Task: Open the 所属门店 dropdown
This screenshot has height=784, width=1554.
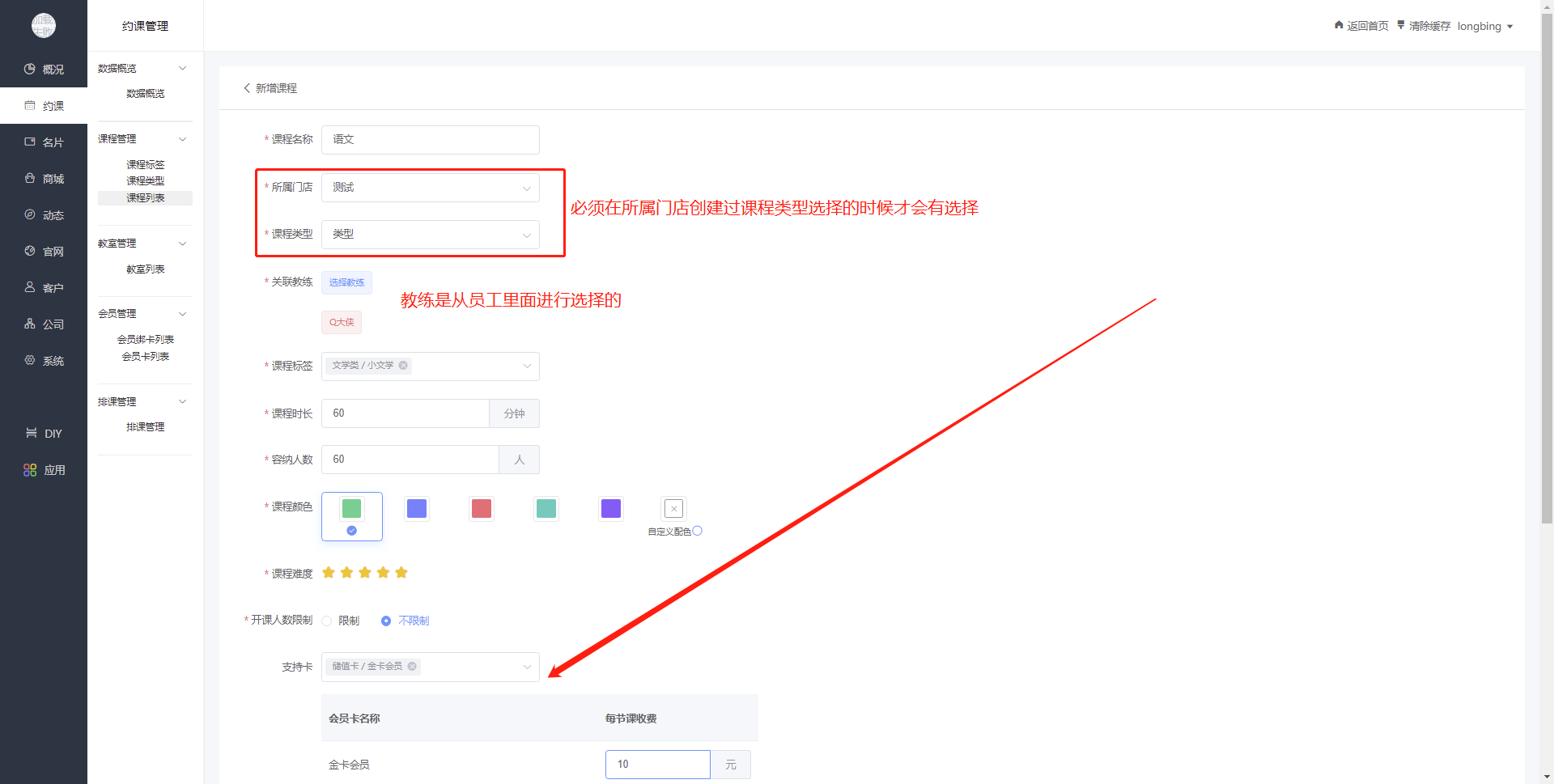Action: (431, 188)
